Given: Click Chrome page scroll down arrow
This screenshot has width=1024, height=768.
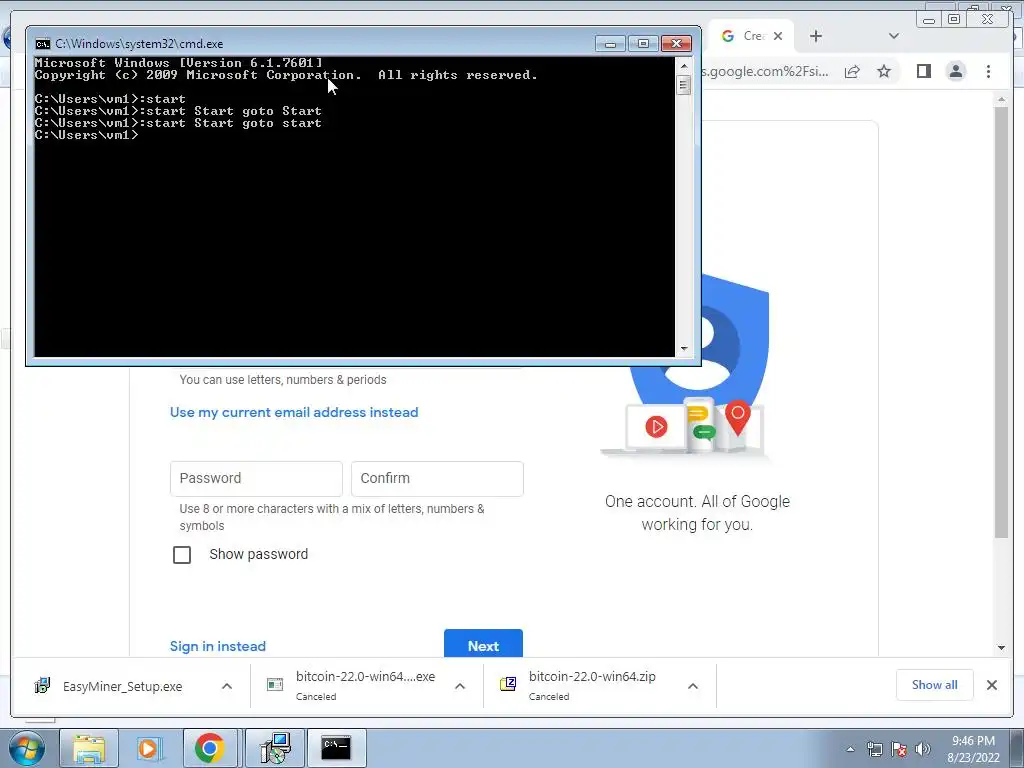Looking at the screenshot, I should click(1001, 648).
